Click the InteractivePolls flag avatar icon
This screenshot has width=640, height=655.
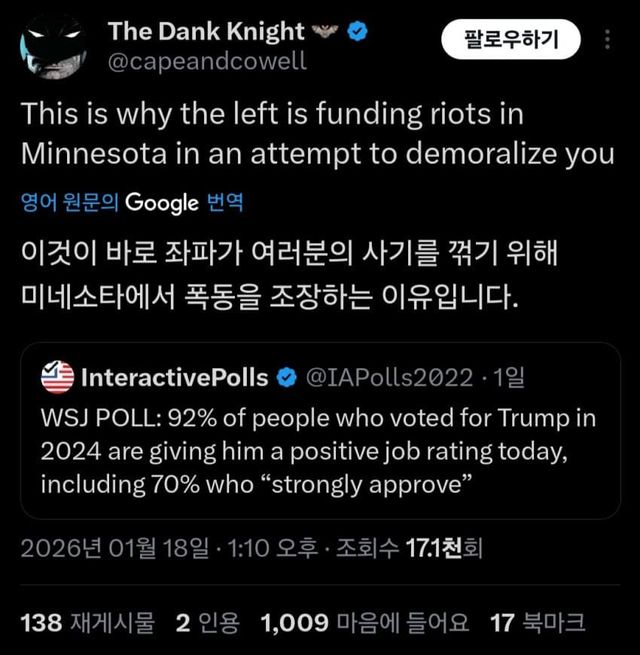pos(58,377)
